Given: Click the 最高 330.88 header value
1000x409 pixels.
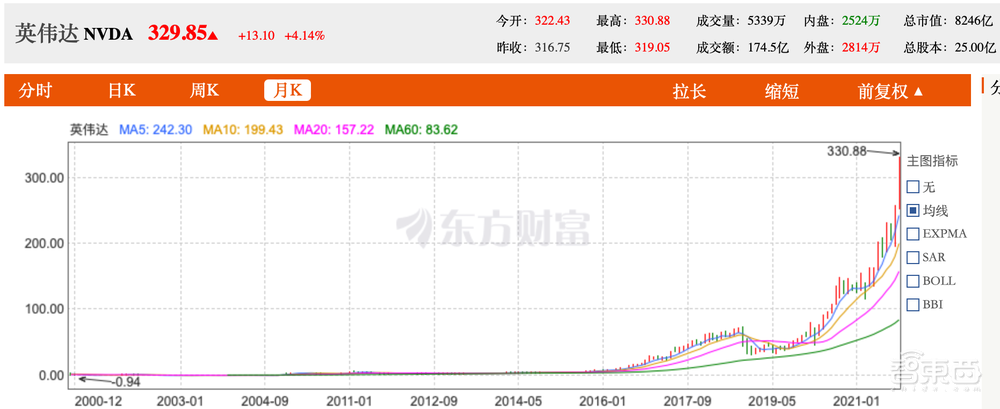Looking at the screenshot, I should pyautogui.click(x=633, y=20).
